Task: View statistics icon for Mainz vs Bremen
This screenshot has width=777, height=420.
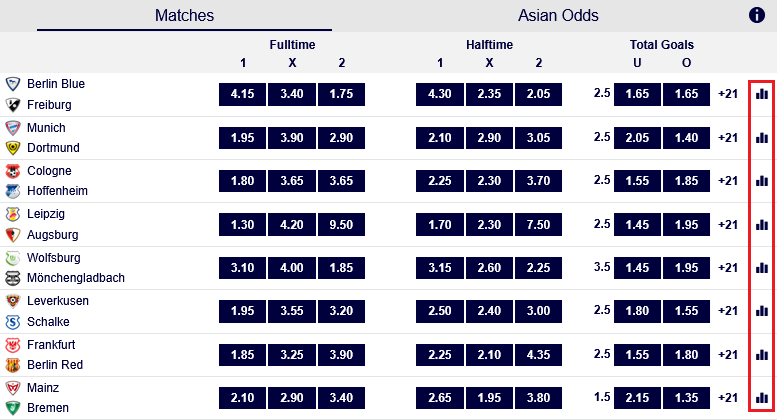Action: (762, 397)
